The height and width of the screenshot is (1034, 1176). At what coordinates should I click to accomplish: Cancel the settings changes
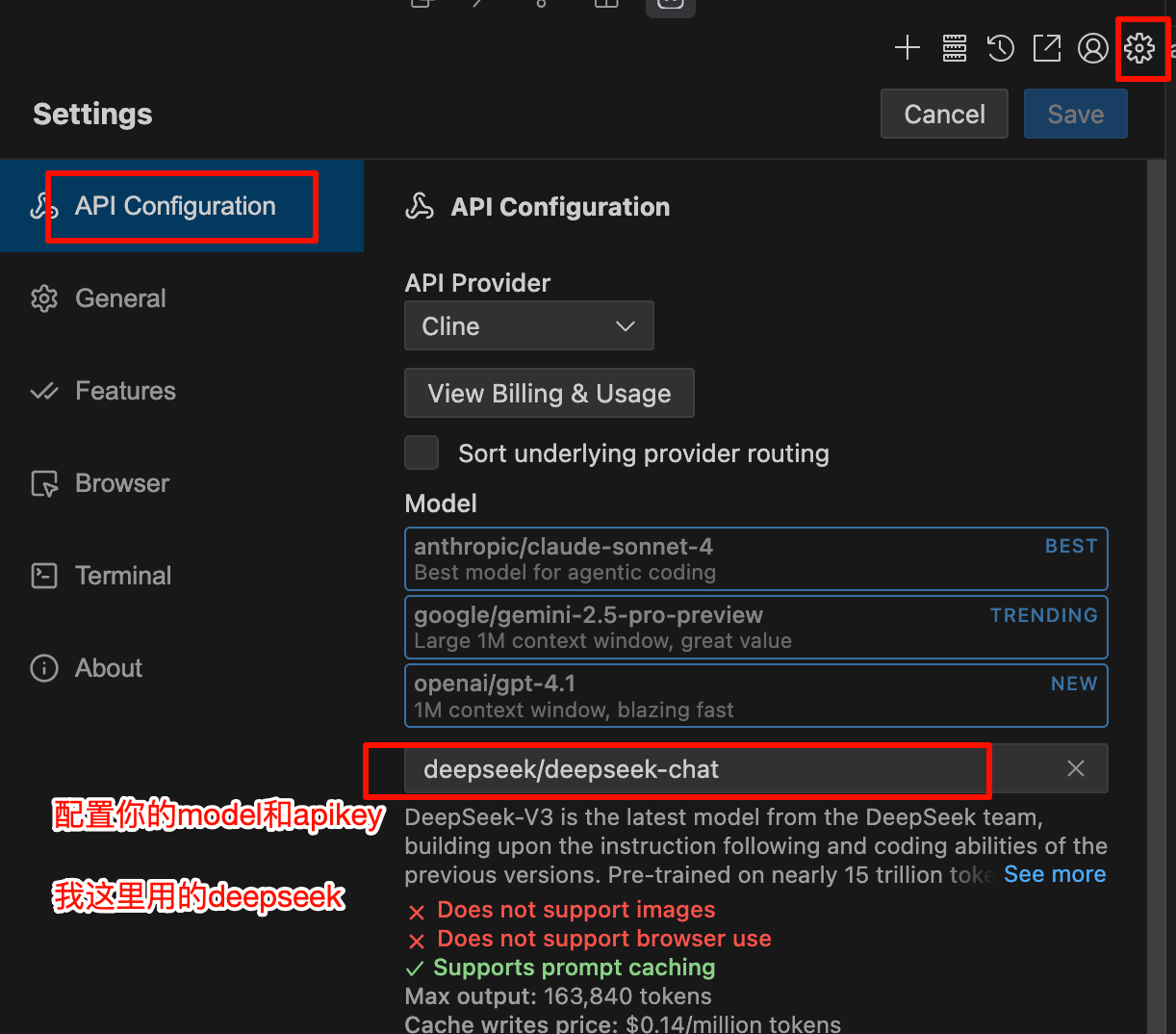[944, 114]
